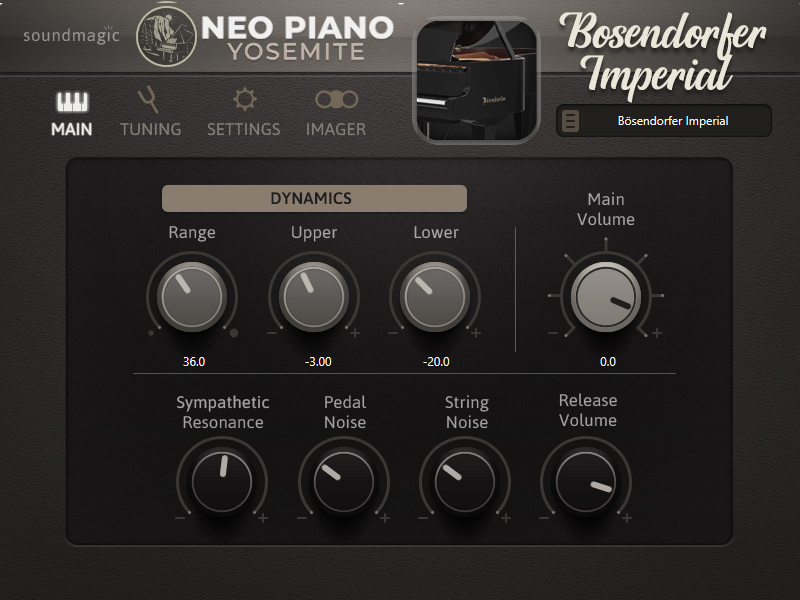800x600 pixels.
Task: Click the Pedal Noise knob
Action: 344,482
